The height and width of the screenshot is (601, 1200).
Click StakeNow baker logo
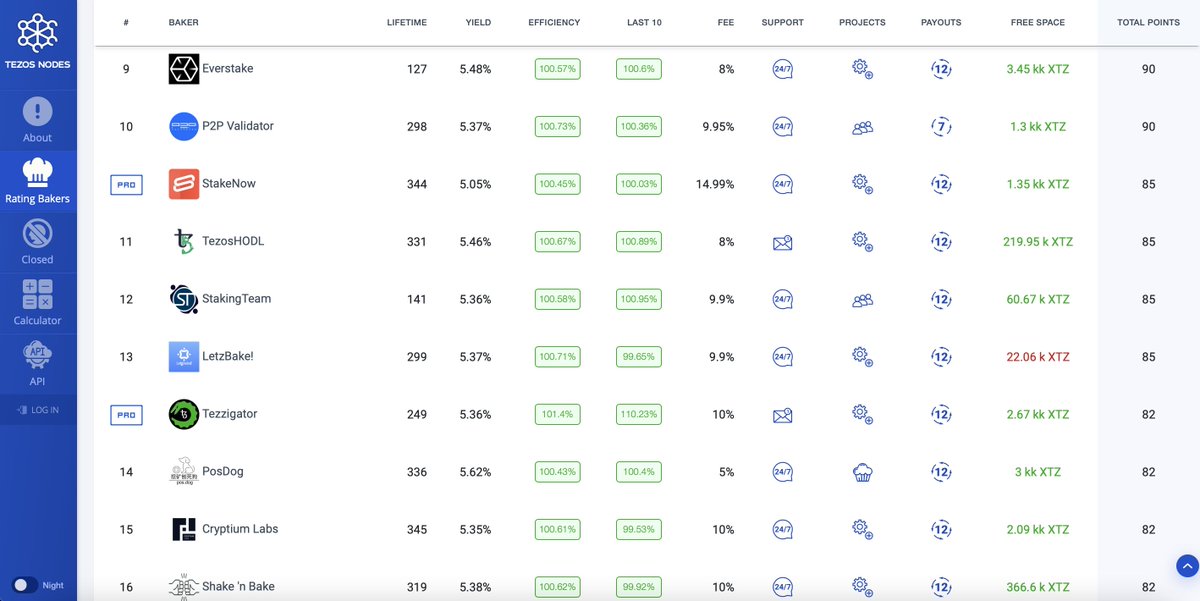[184, 184]
